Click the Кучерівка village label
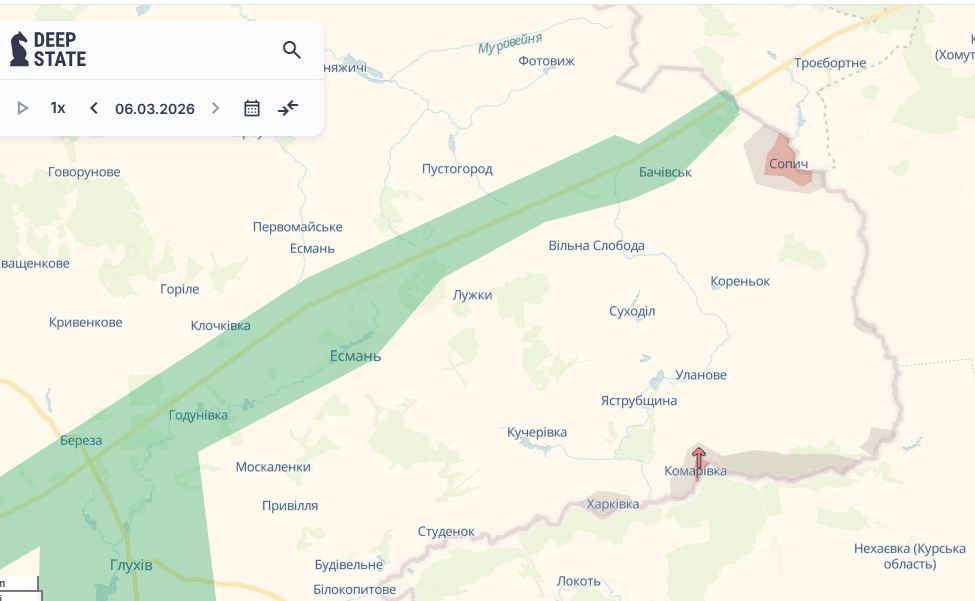The width and height of the screenshot is (975, 601). point(537,432)
